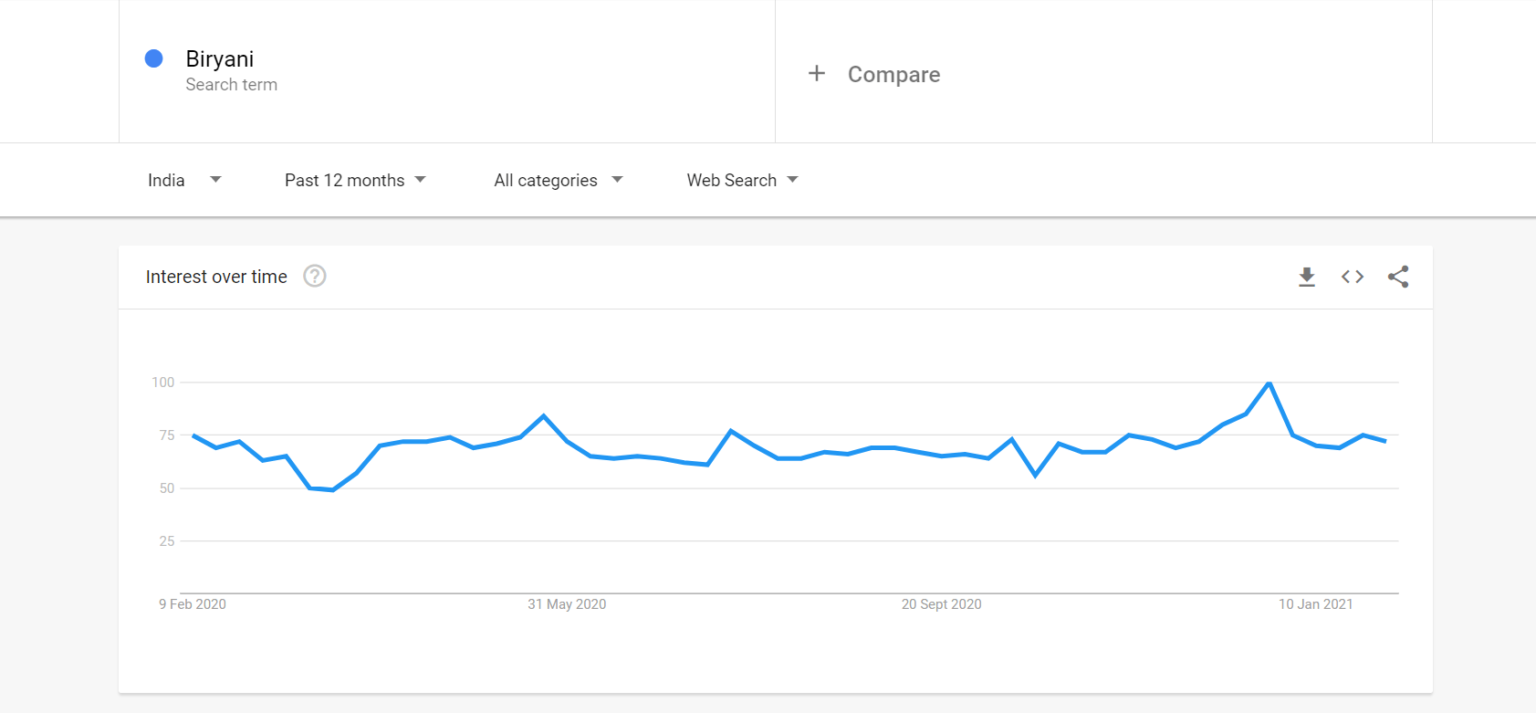This screenshot has width=1536, height=713.
Task: Download the Interest over time data
Action: click(x=1306, y=277)
